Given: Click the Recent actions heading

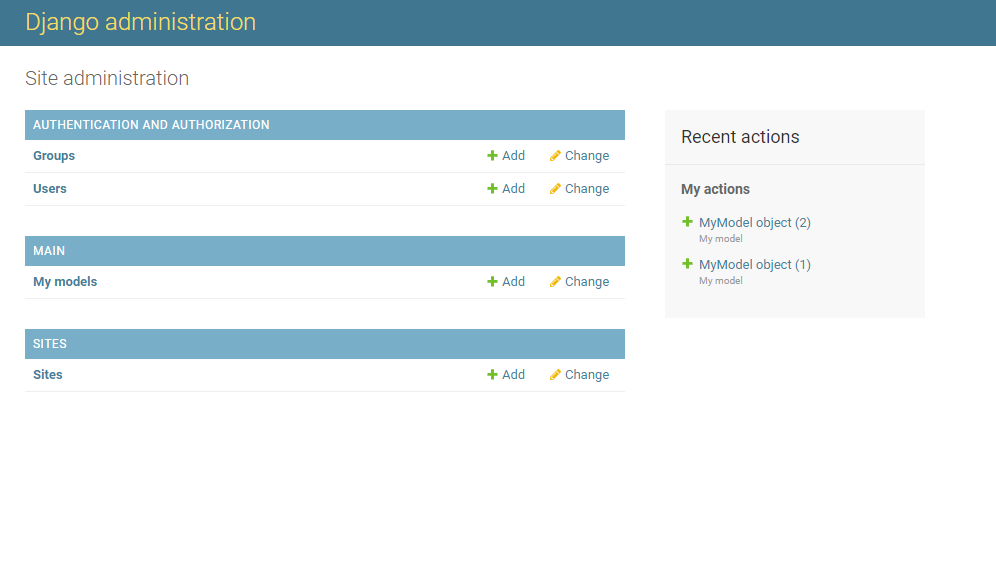Looking at the screenshot, I should tap(740, 137).
